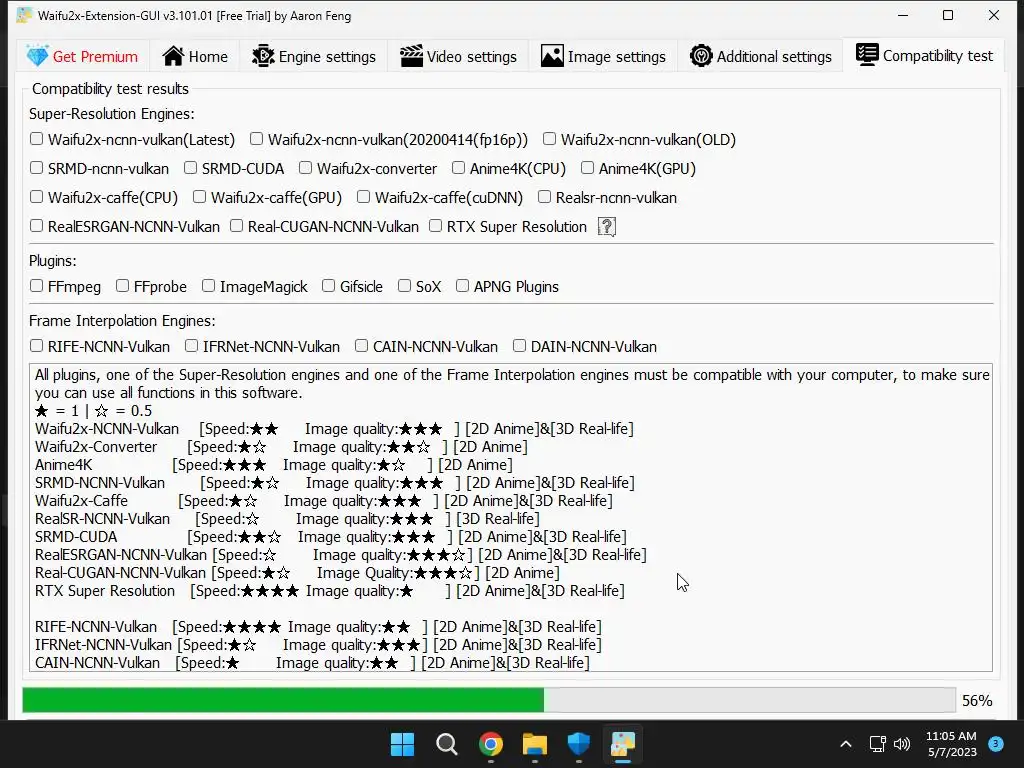Show hidden system tray icons
The height and width of the screenshot is (768, 1024).
[846, 744]
